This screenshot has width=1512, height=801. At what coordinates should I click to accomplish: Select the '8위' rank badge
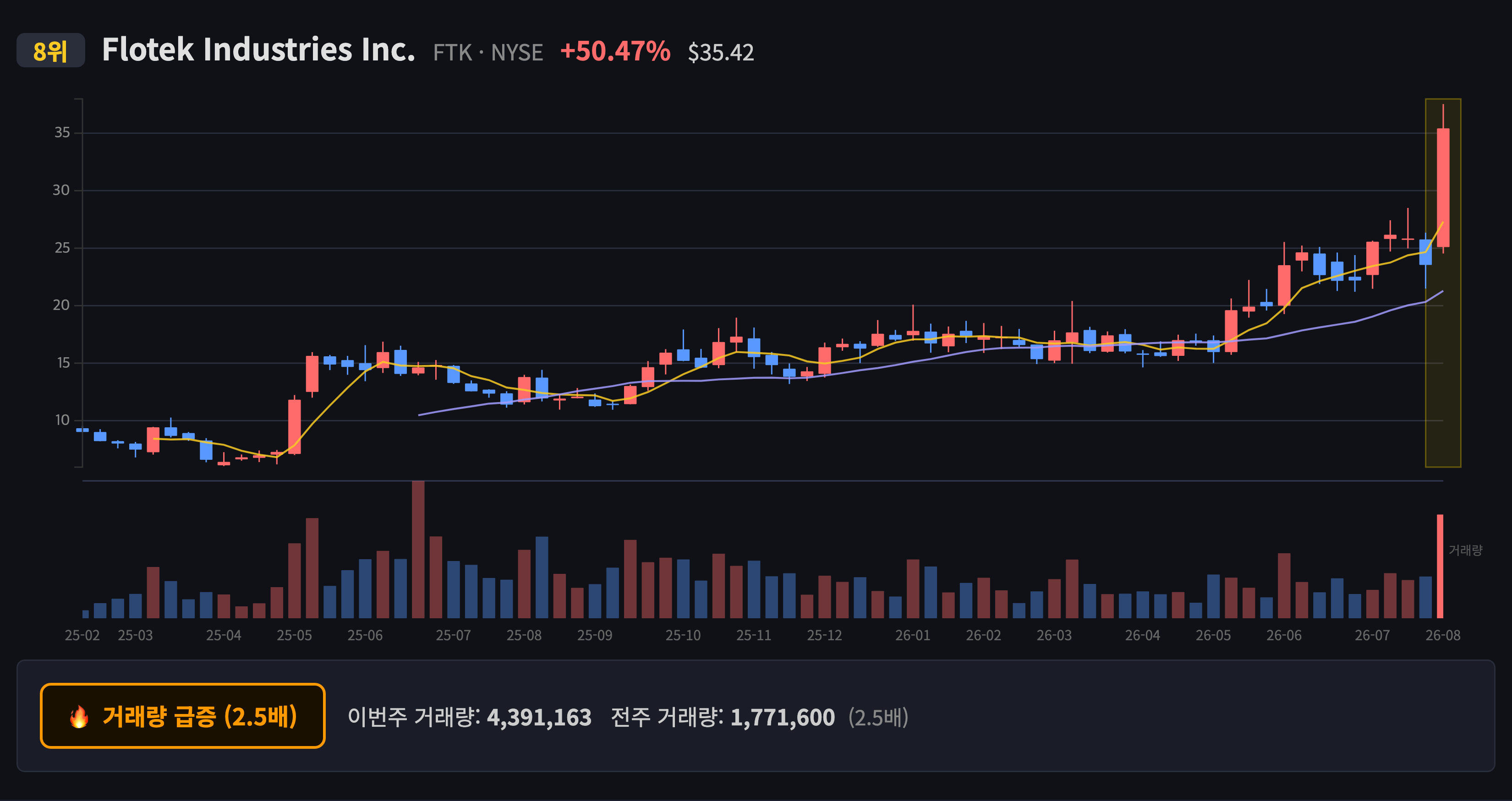pyautogui.click(x=50, y=51)
